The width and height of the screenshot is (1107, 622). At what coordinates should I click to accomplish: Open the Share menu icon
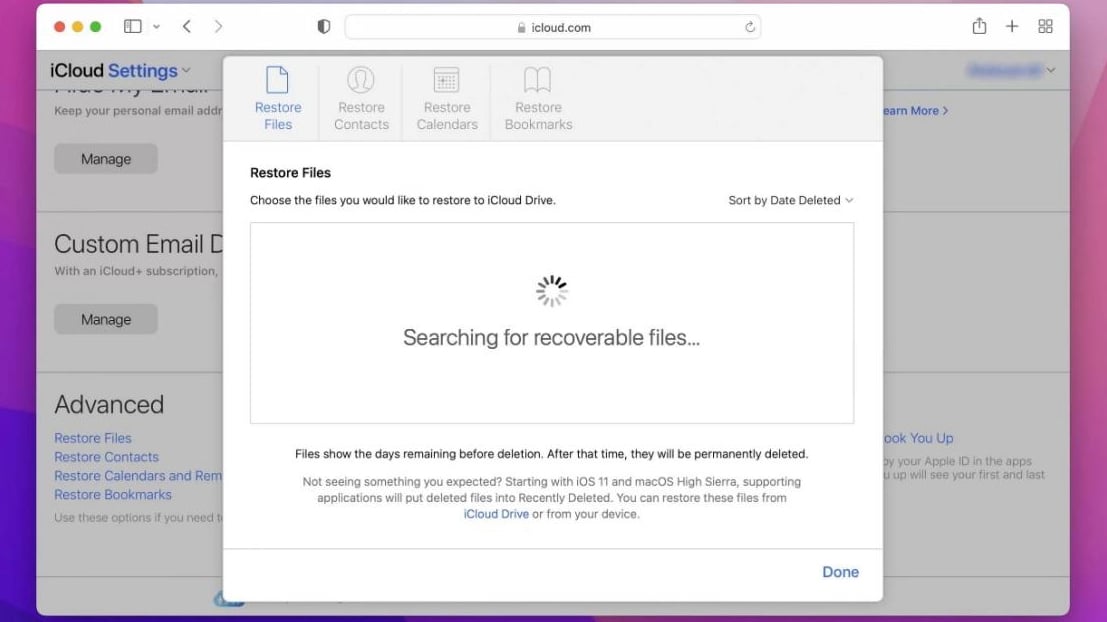(979, 26)
